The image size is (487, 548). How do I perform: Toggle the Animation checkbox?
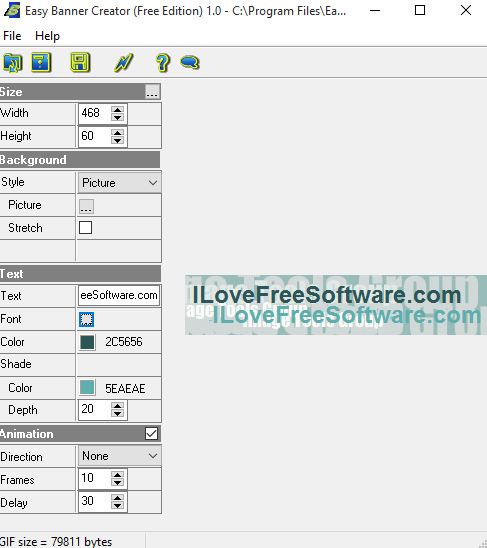tap(151, 434)
